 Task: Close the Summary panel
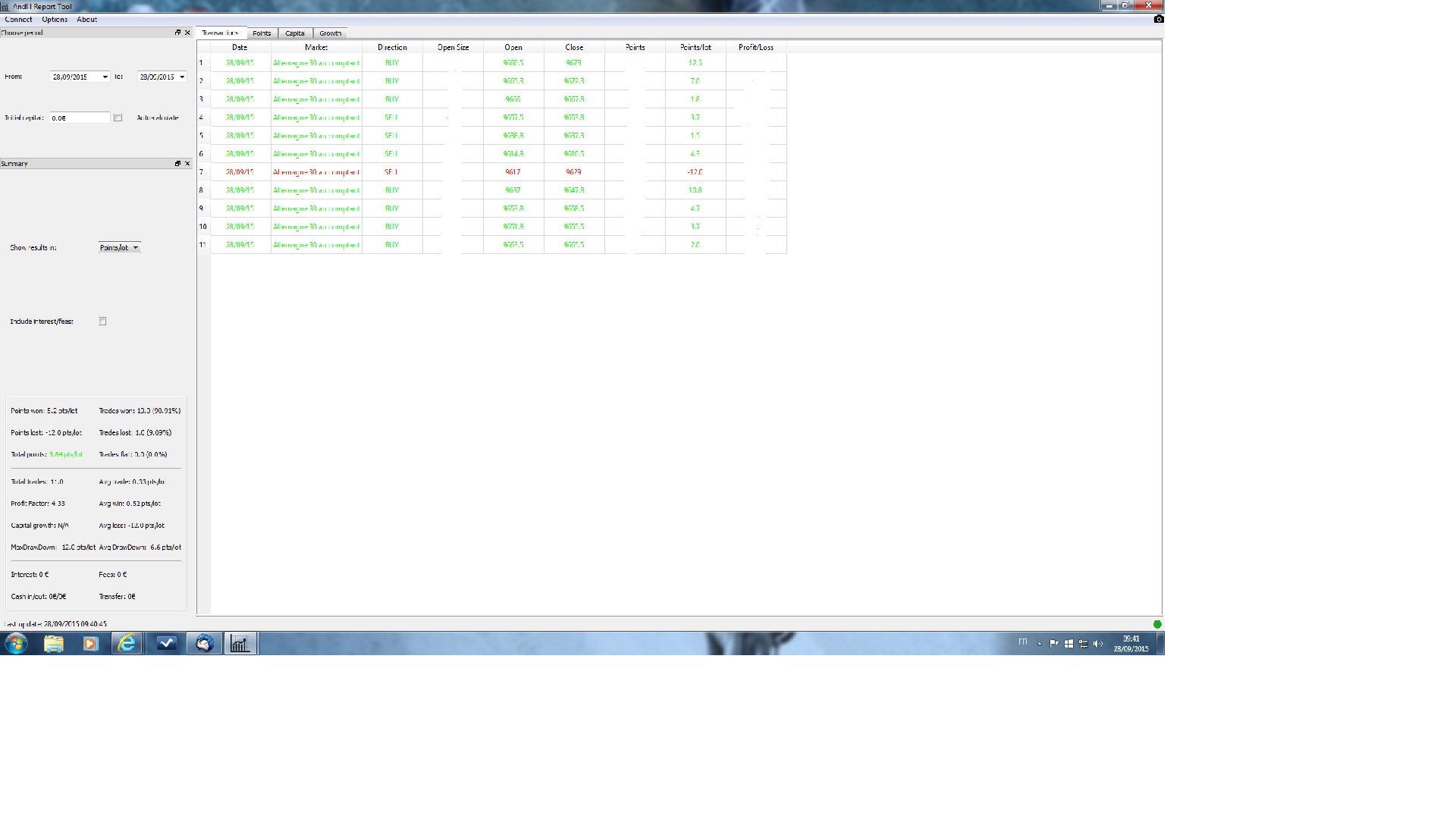[x=187, y=163]
